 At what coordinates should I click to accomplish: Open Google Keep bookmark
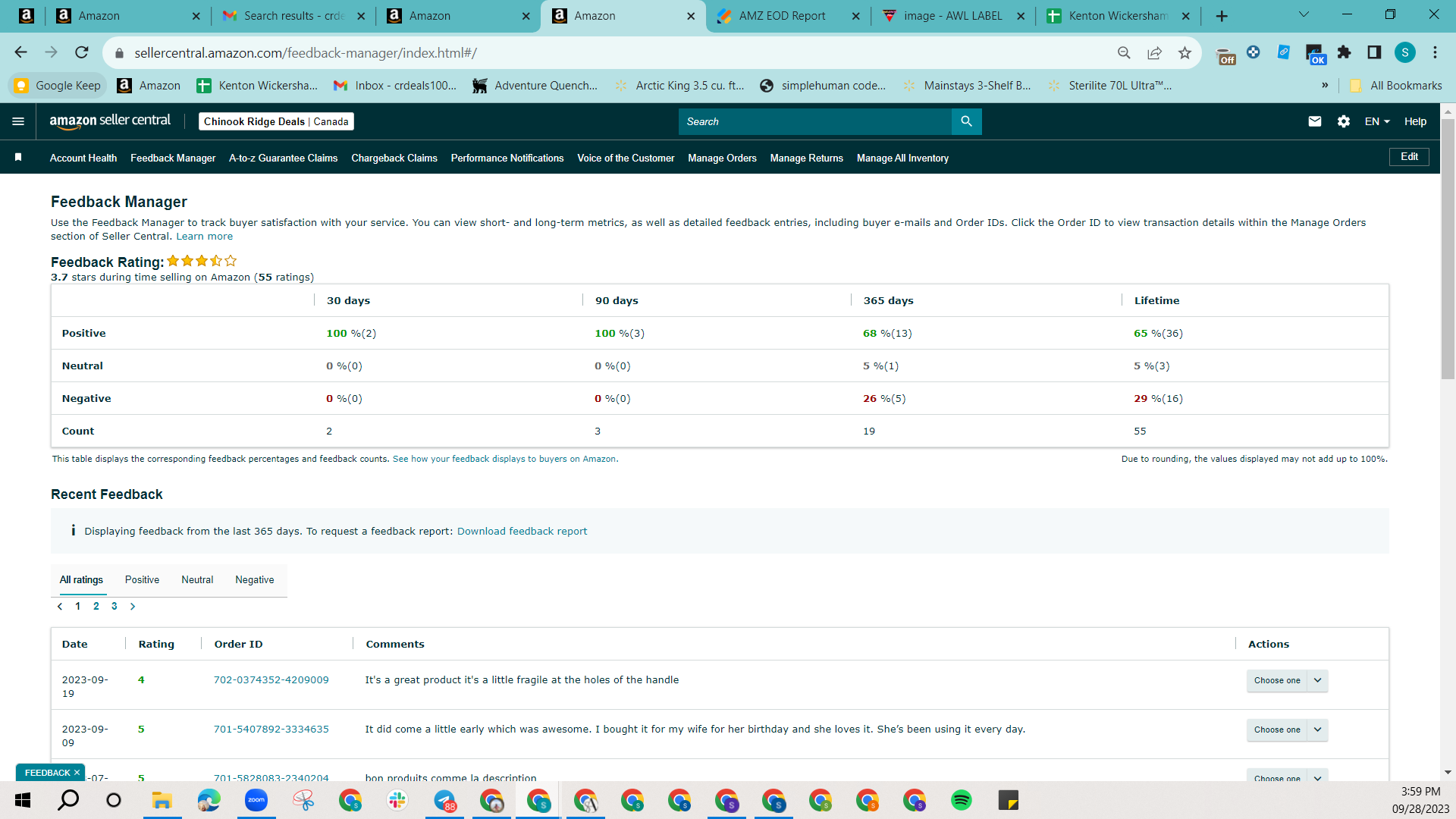tap(58, 86)
